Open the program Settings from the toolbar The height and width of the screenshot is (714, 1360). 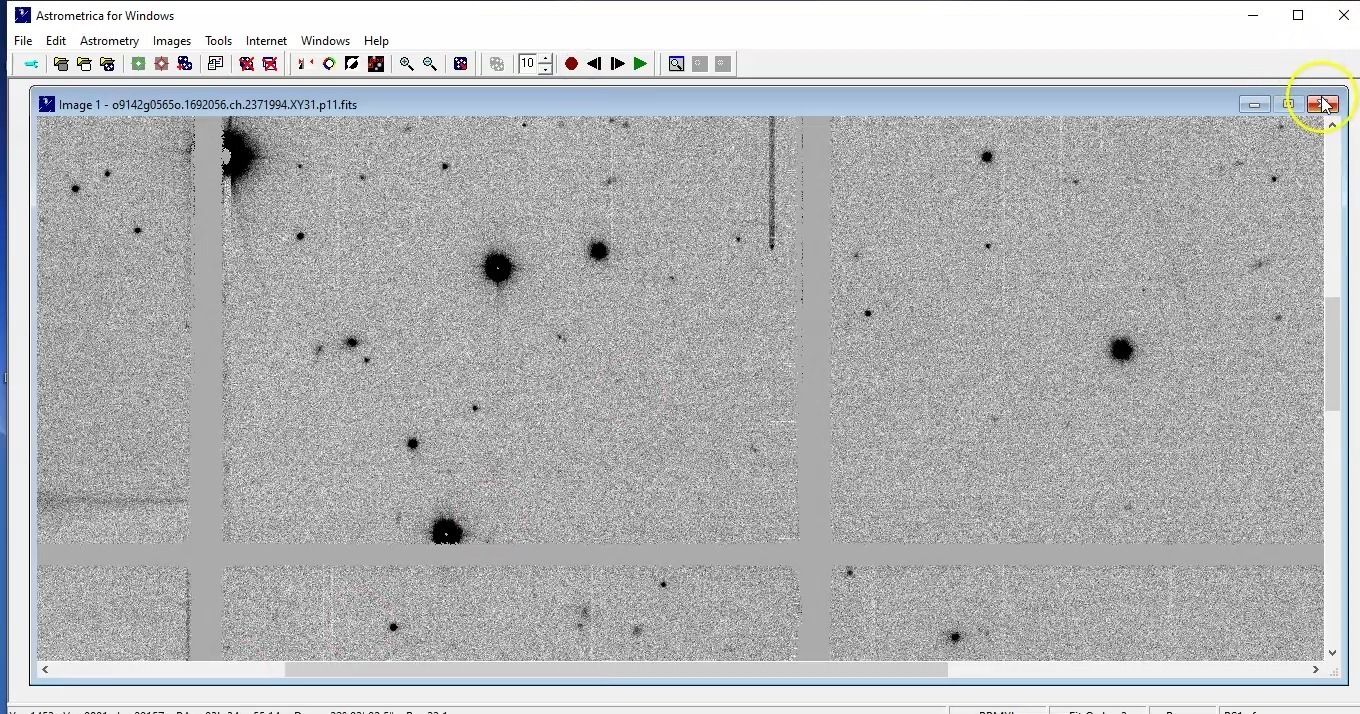[x=31, y=64]
